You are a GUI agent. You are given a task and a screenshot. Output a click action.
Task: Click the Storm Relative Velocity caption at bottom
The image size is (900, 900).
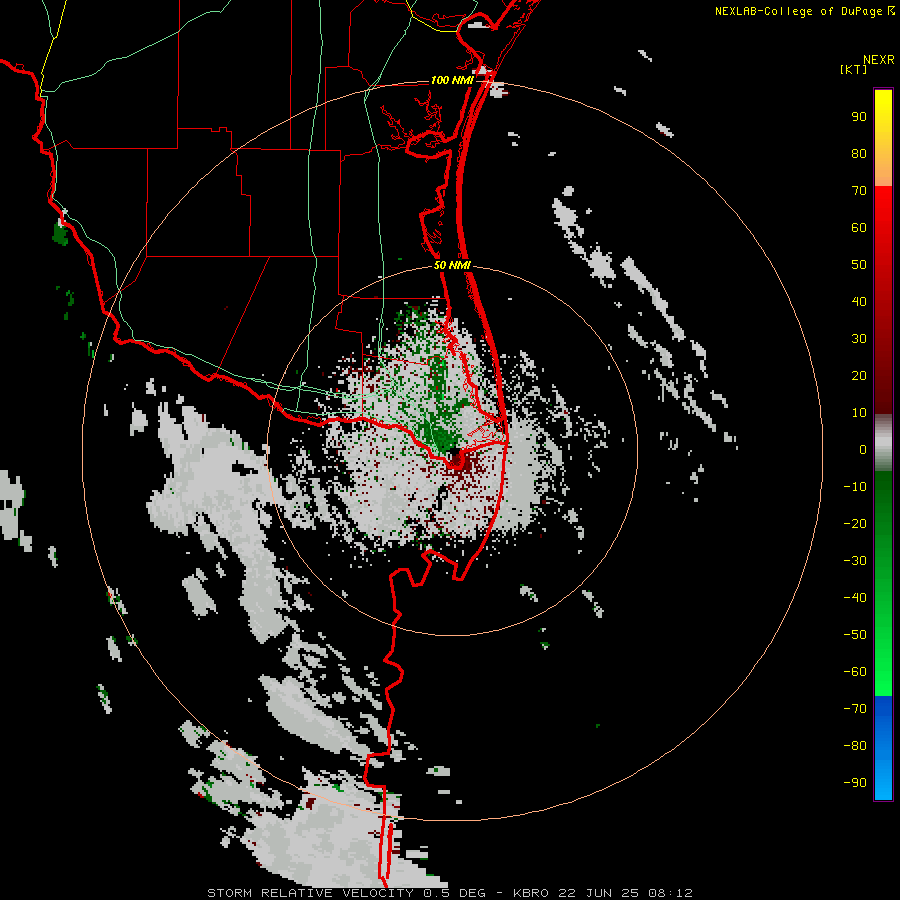pyautogui.click(x=449, y=893)
